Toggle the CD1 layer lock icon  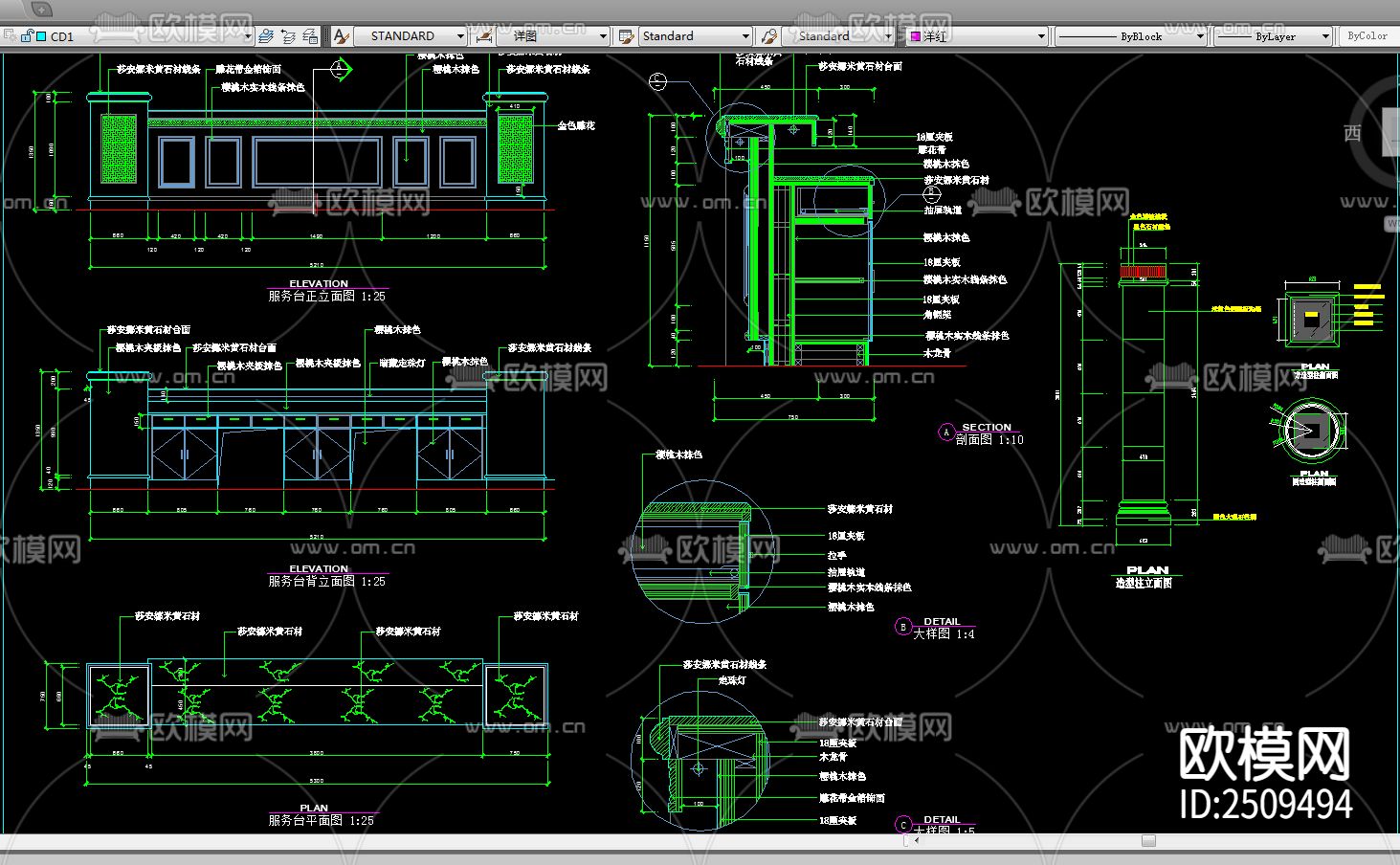tap(27, 36)
